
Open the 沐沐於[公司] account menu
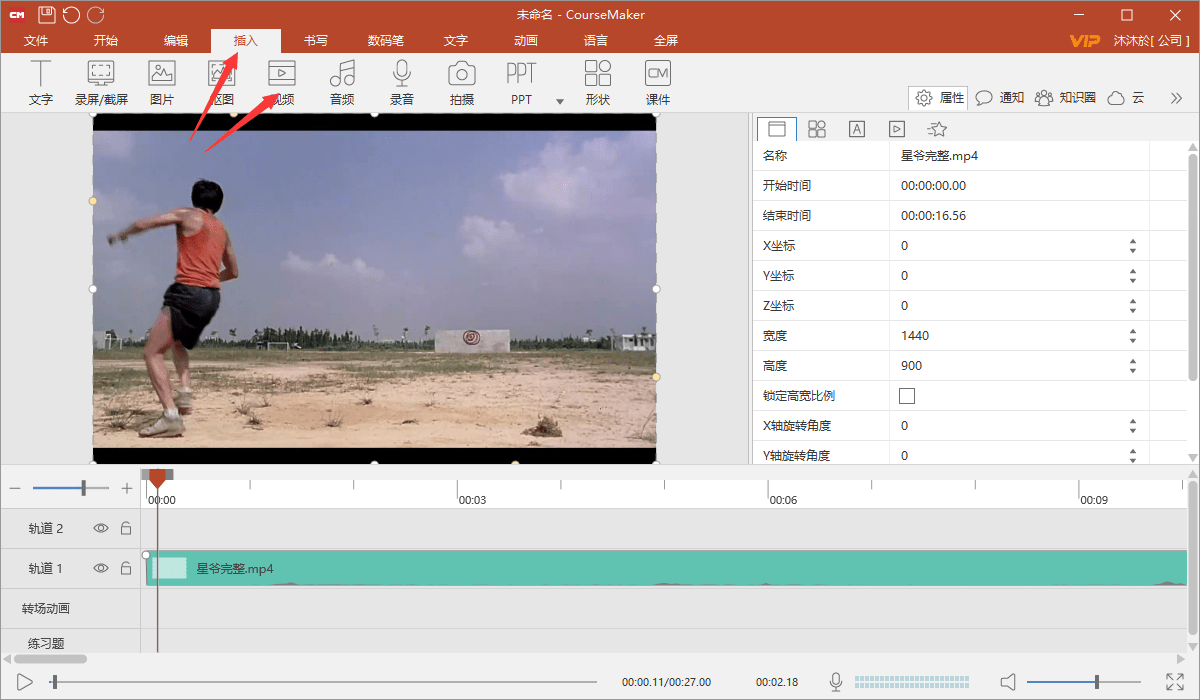pyautogui.click(x=1150, y=41)
